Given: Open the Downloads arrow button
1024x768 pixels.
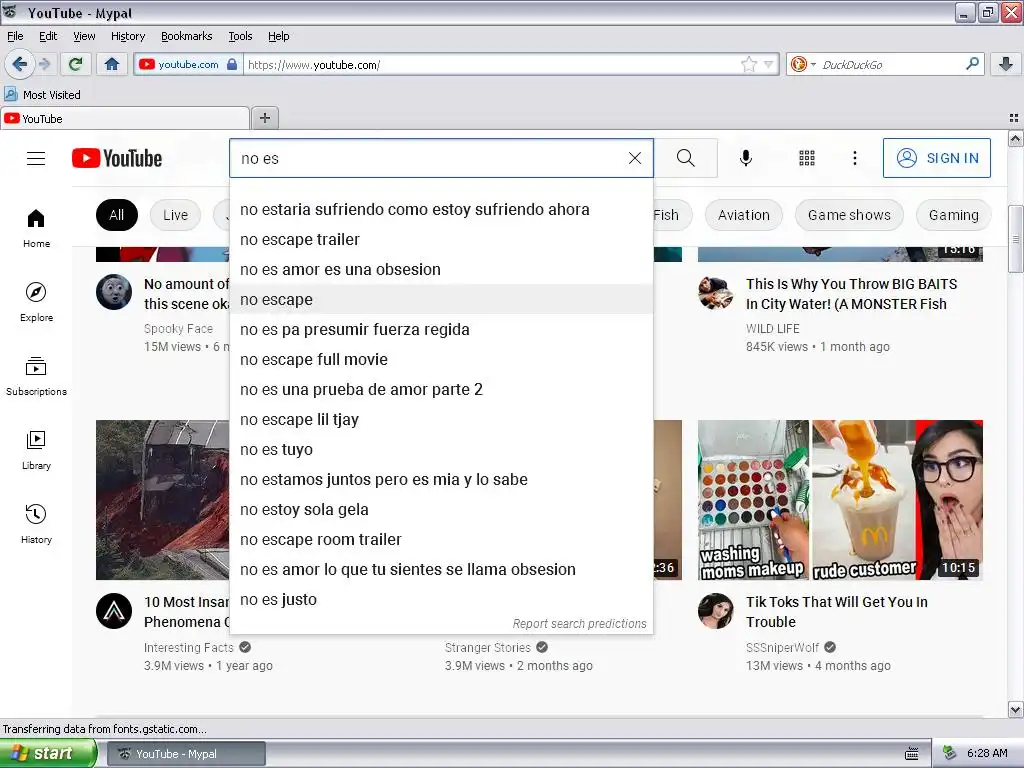Looking at the screenshot, I should (x=1006, y=64).
